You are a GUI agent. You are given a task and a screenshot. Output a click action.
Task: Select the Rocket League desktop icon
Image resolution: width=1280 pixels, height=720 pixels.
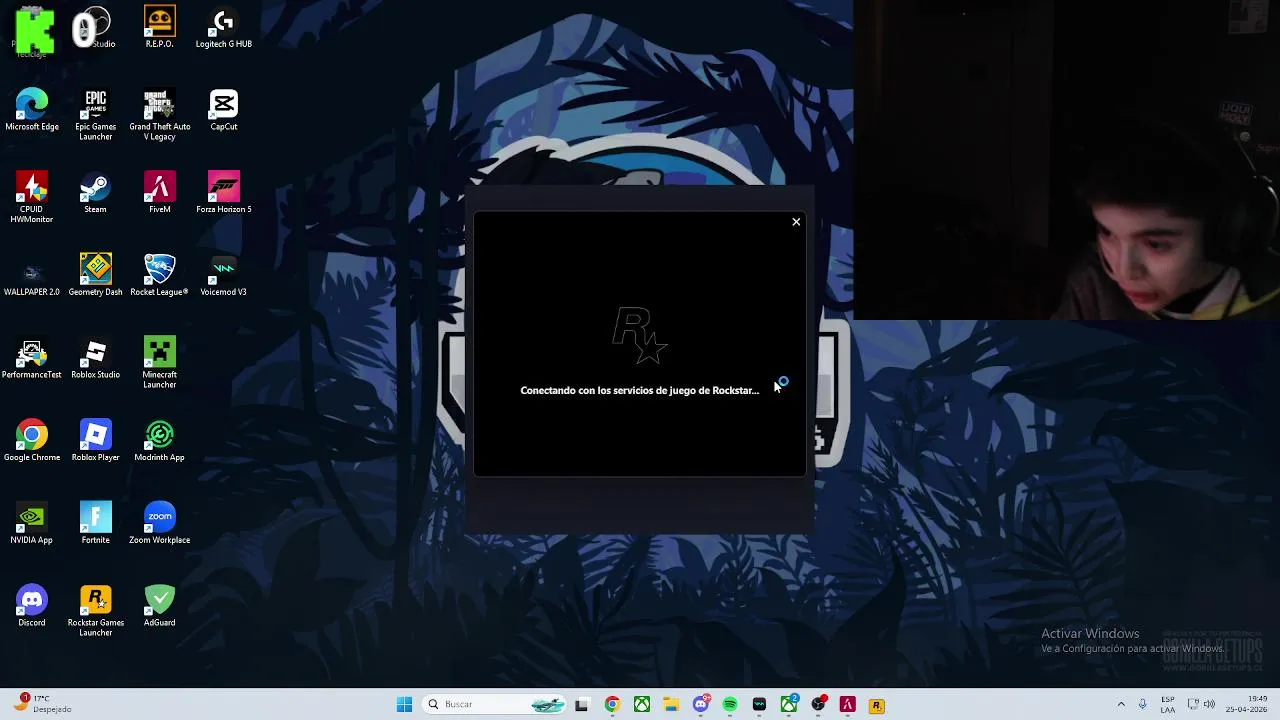coord(159,276)
